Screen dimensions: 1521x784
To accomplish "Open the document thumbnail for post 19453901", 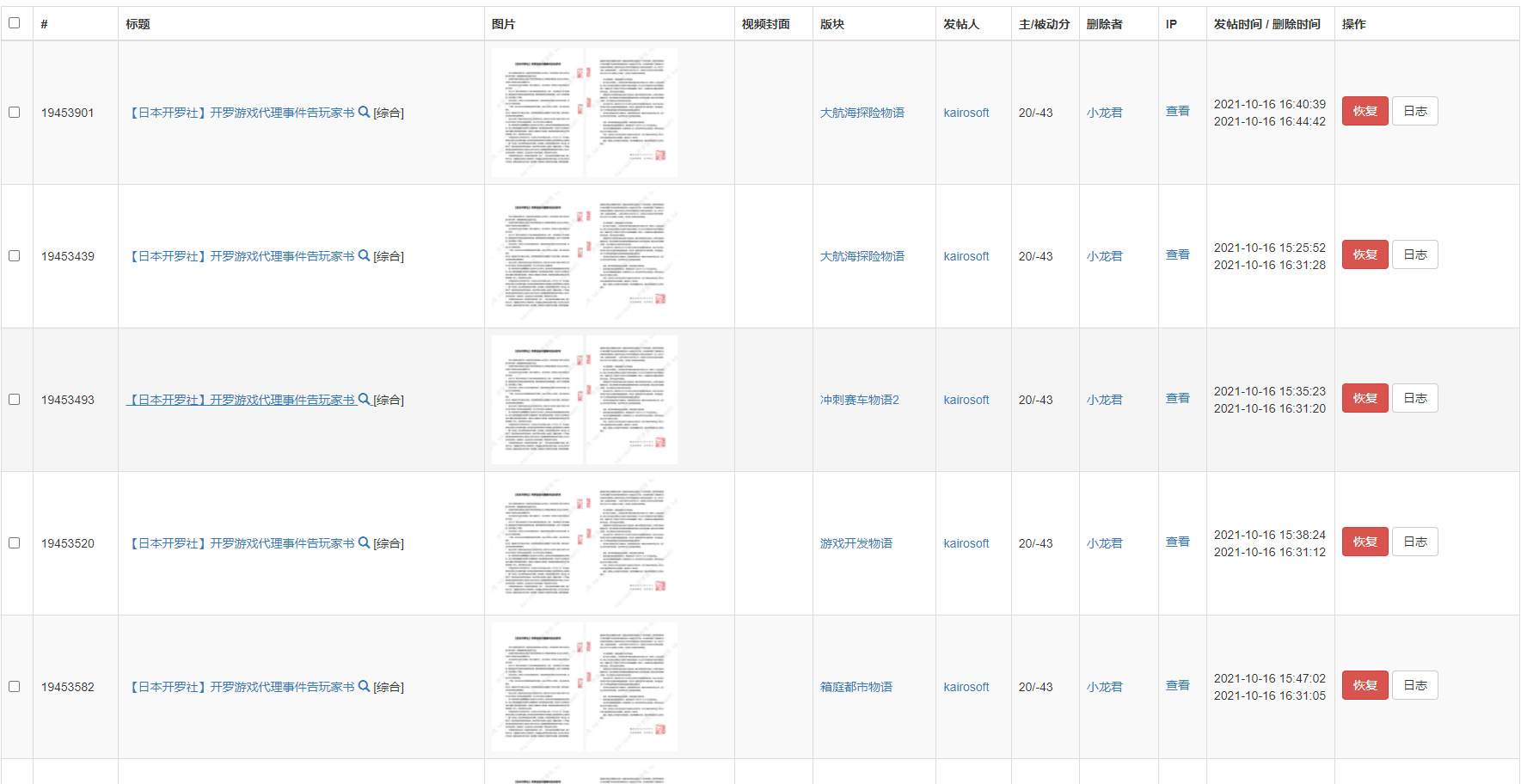I will (585, 113).
